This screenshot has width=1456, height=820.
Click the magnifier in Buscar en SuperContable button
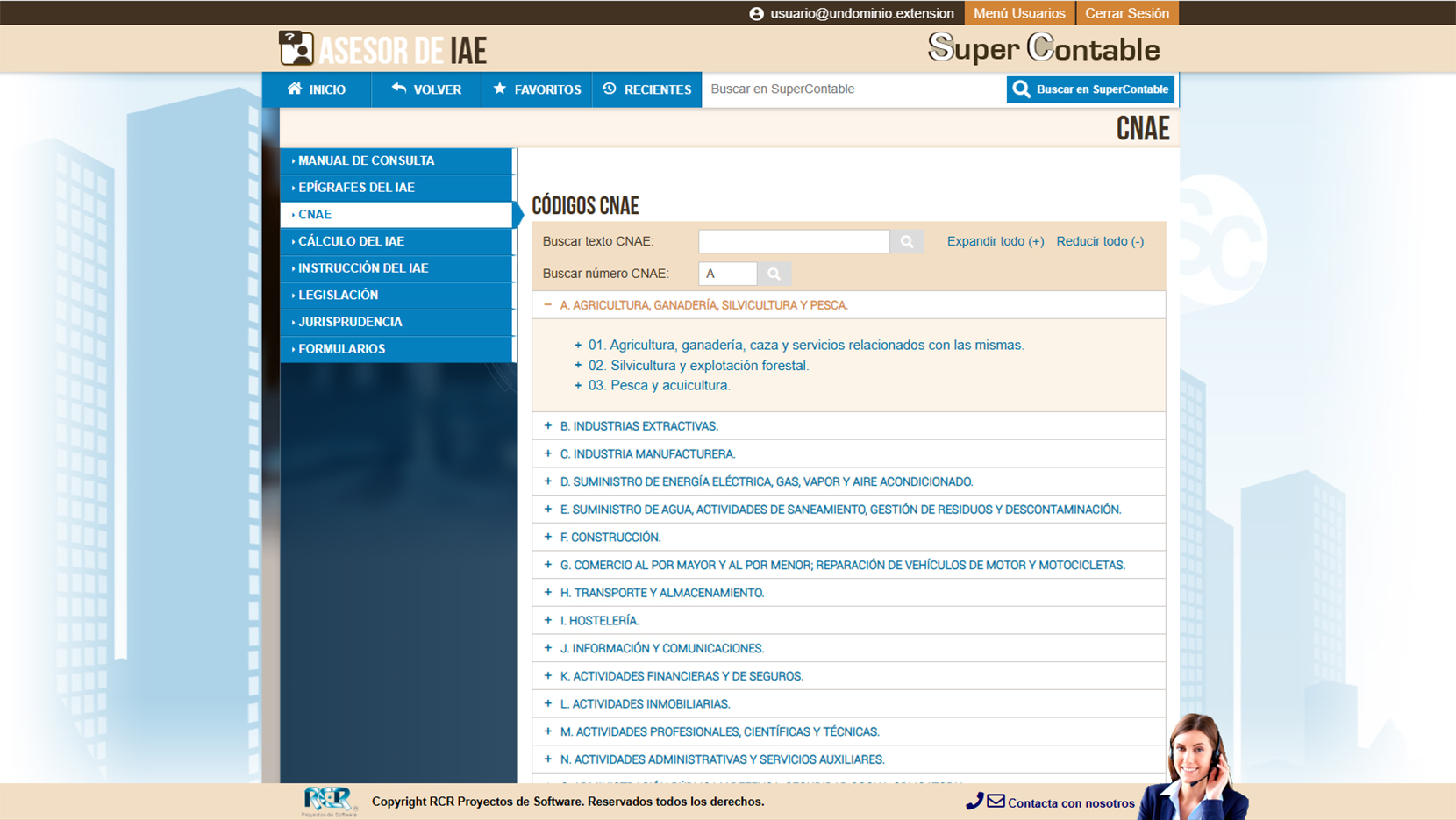click(x=1021, y=89)
